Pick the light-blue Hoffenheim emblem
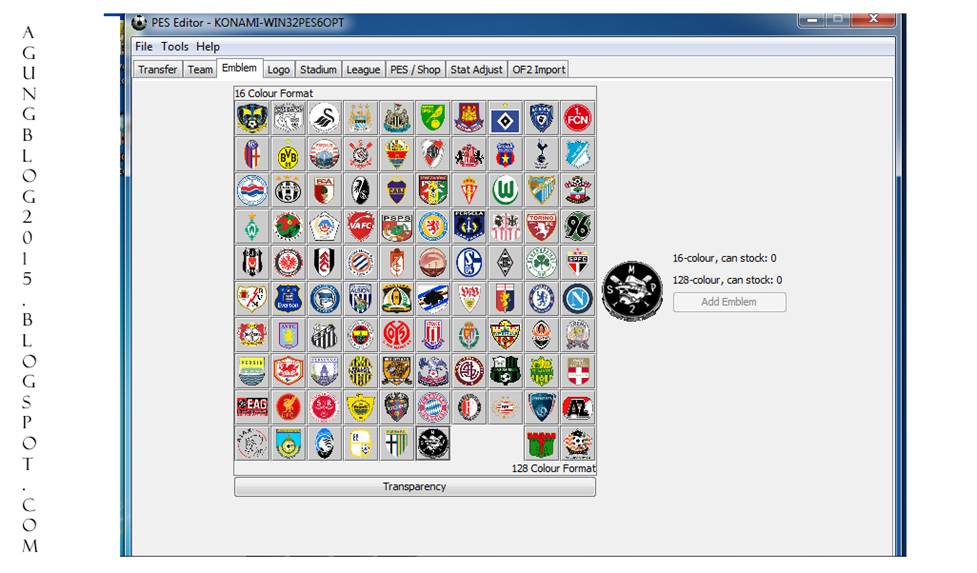 pos(578,154)
